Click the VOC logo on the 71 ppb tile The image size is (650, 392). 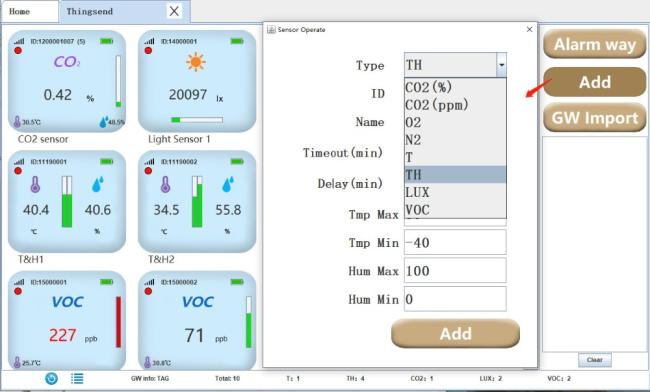tap(198, 302)
